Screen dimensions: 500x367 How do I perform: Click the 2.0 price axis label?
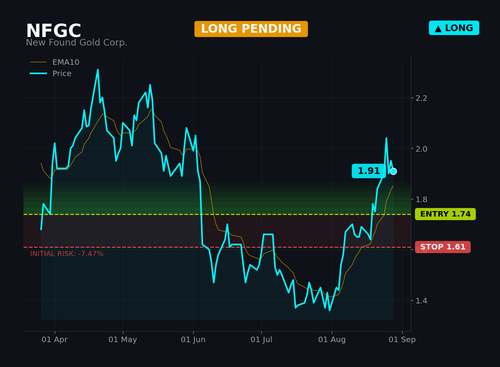(421, 149)
